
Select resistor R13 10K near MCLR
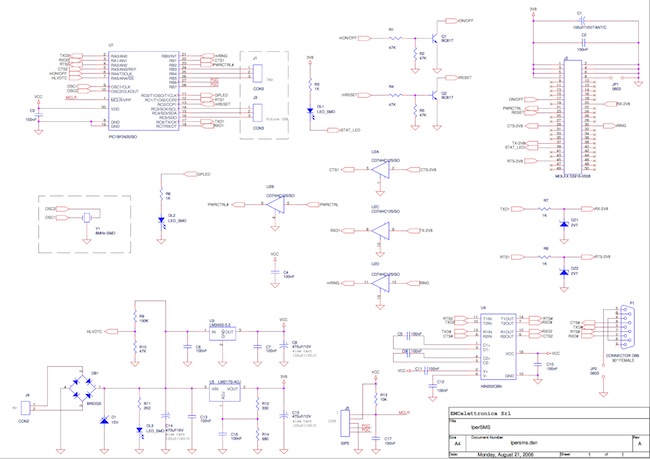376,397
